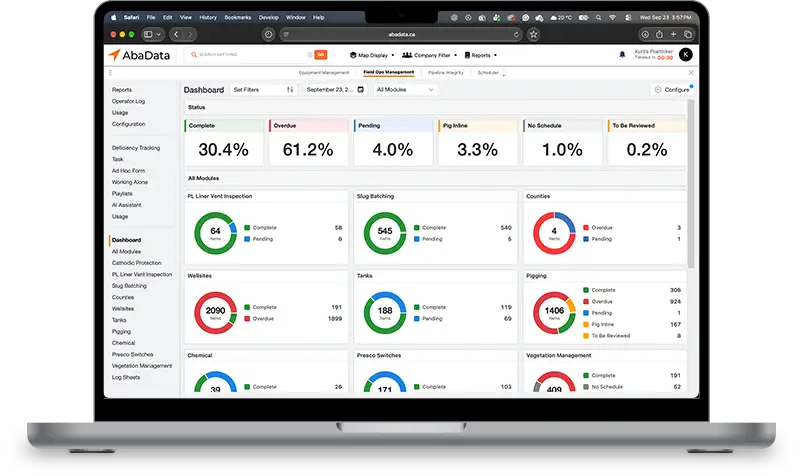Viewport: 800px width, 476px height.
Task: Click the Wellsites donut chart showing 2090
Action: 215,313
